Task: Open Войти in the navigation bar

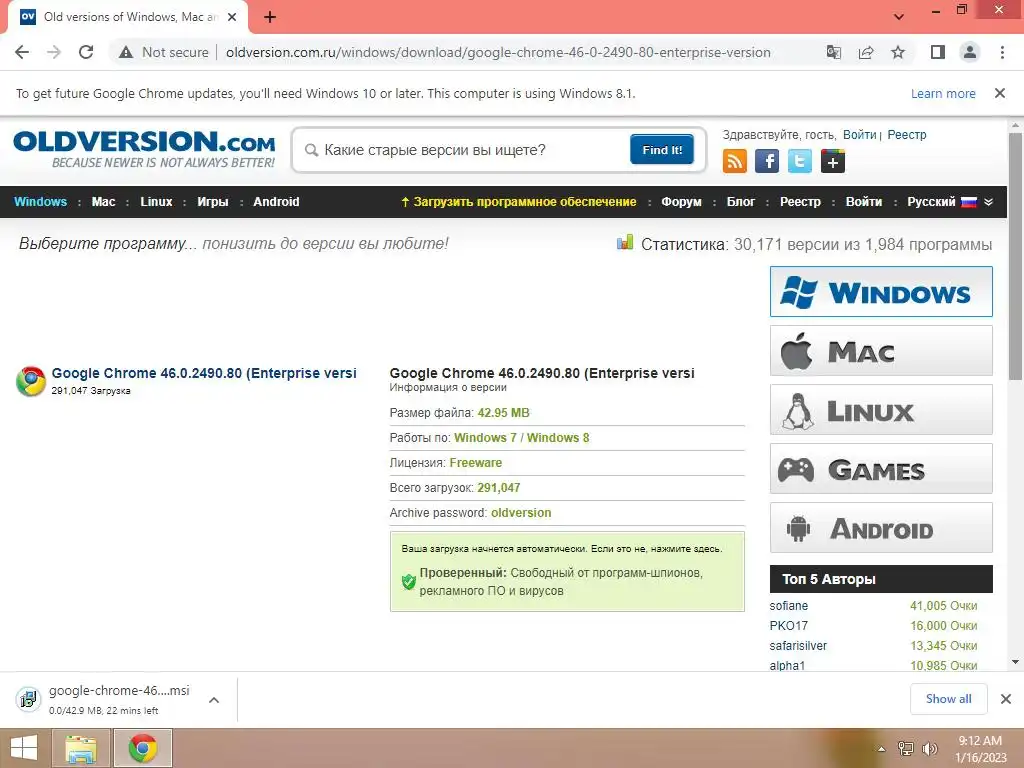Action: click(x=863, y=202)
